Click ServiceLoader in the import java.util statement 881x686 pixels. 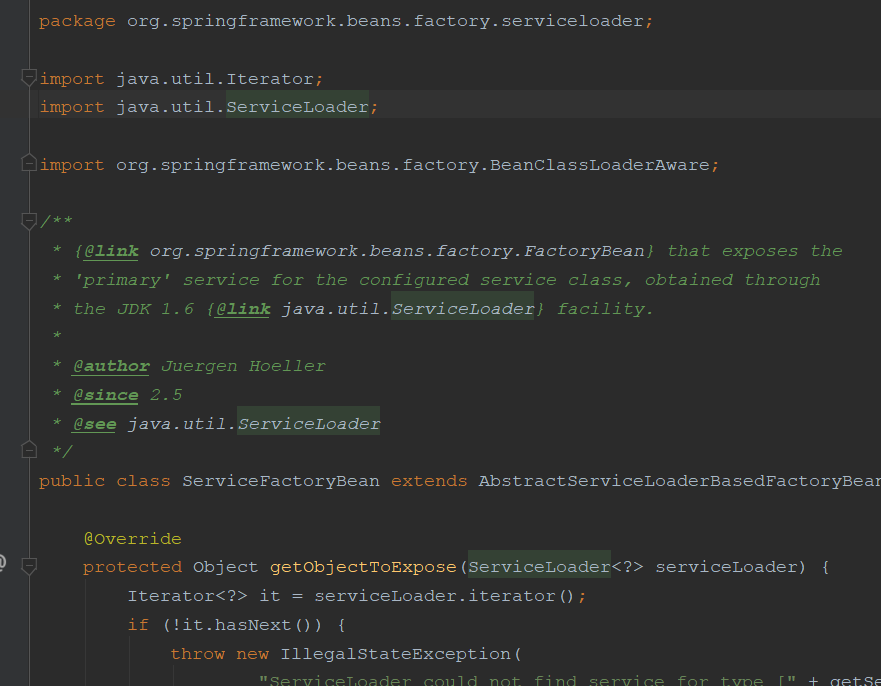click(297, 107)
